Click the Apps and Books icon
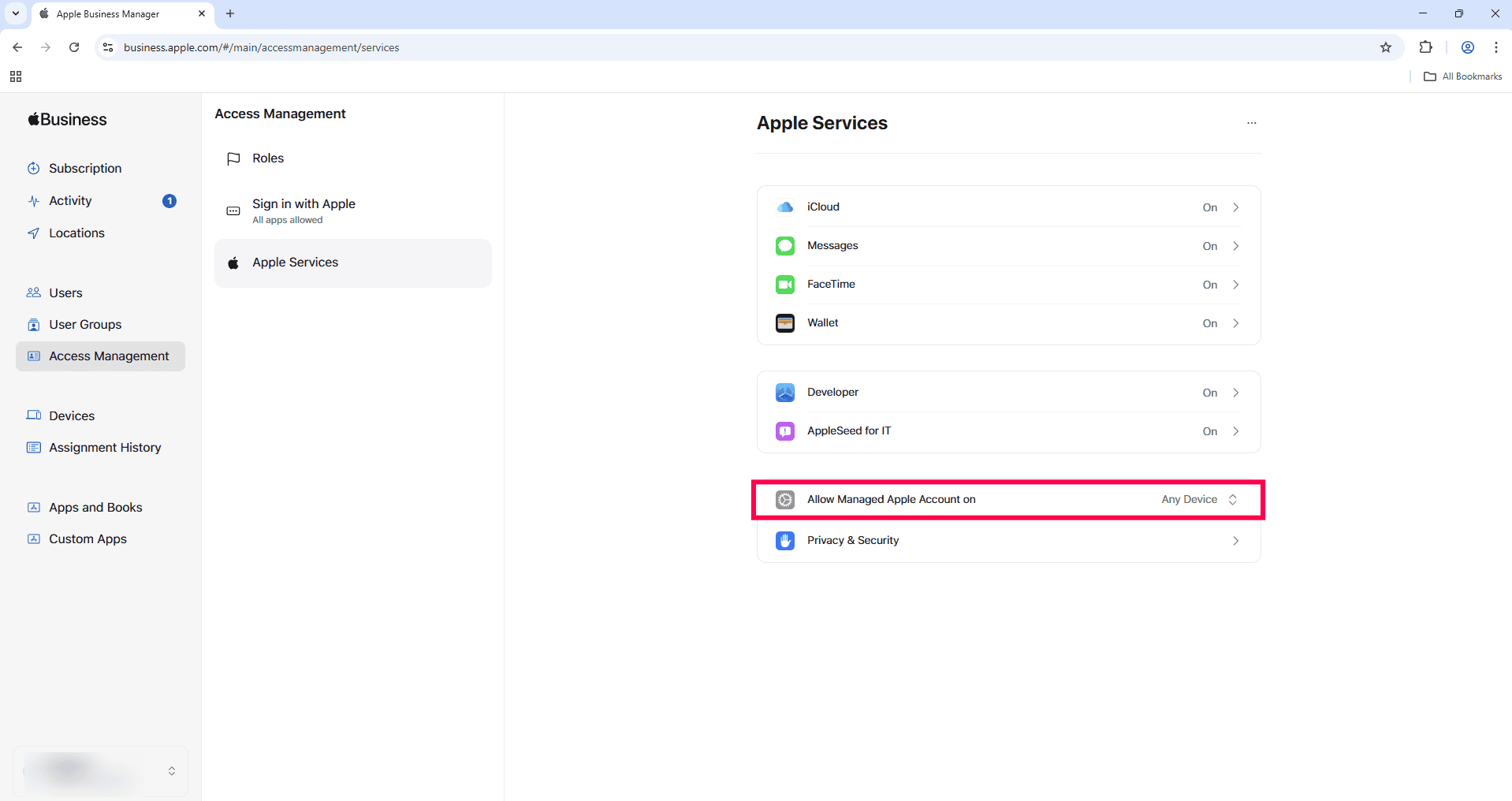The height and width of the screenshot is (801, 1512). tap(33, 508)
